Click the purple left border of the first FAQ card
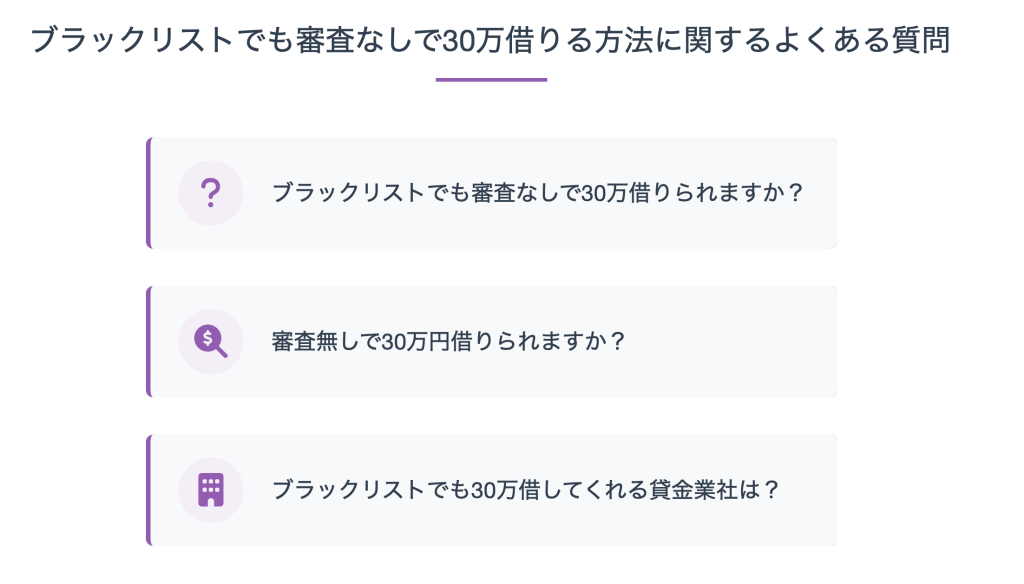 (x=149, y=193)
